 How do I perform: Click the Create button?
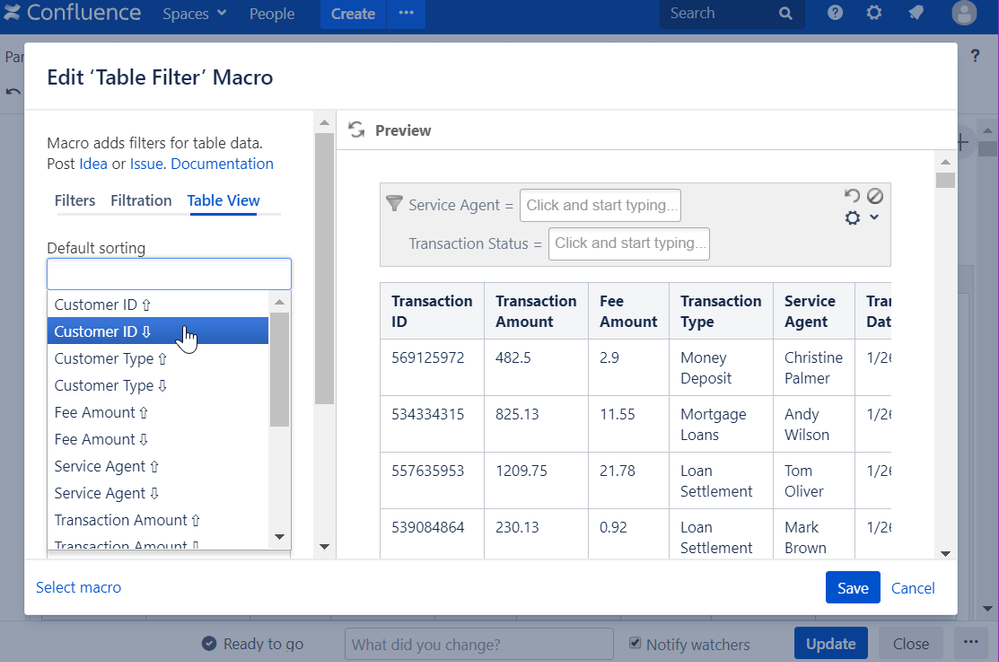353,14
